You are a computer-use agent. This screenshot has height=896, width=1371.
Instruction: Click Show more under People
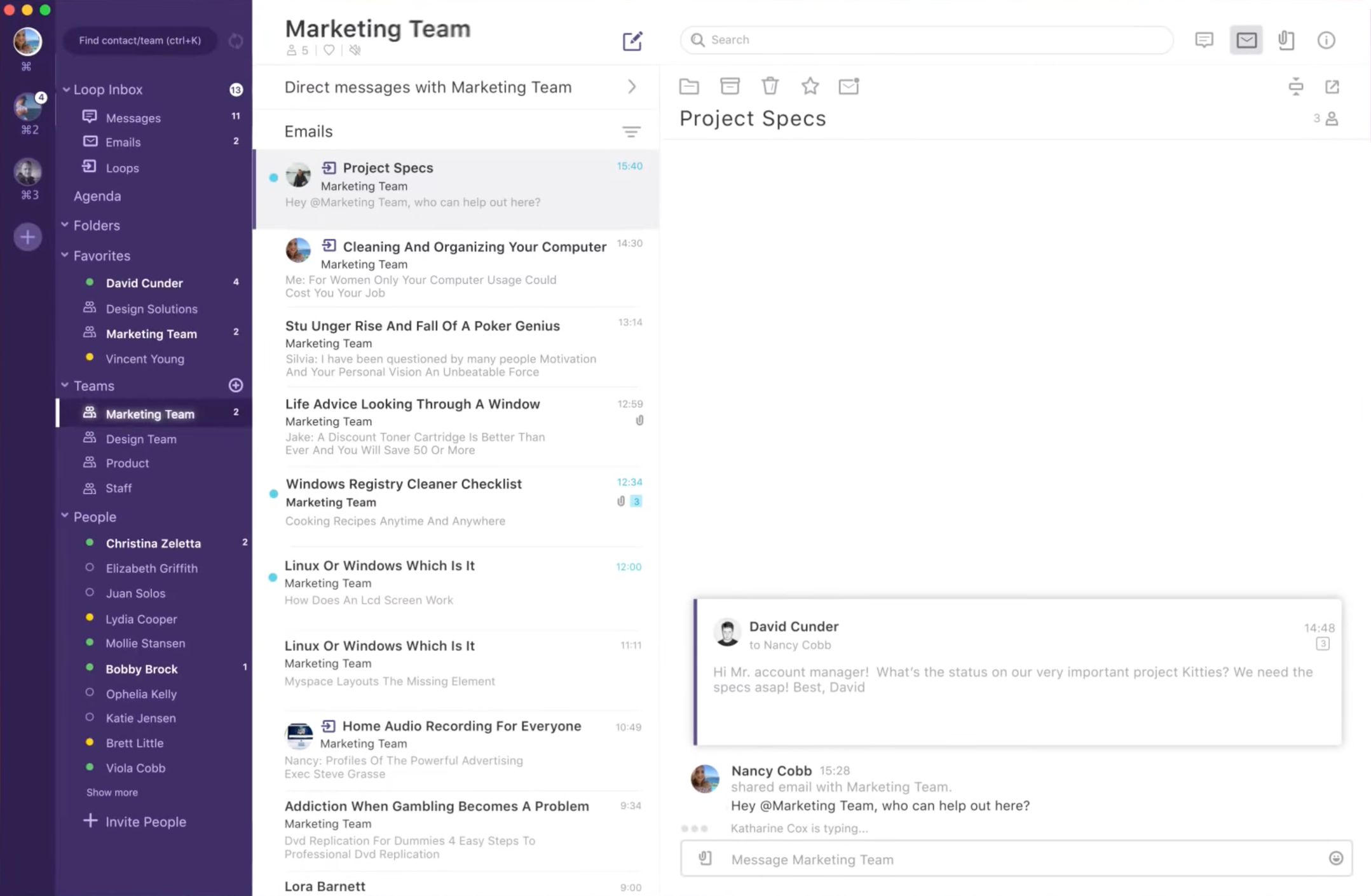pyautogui.click(x=112, y=792)
